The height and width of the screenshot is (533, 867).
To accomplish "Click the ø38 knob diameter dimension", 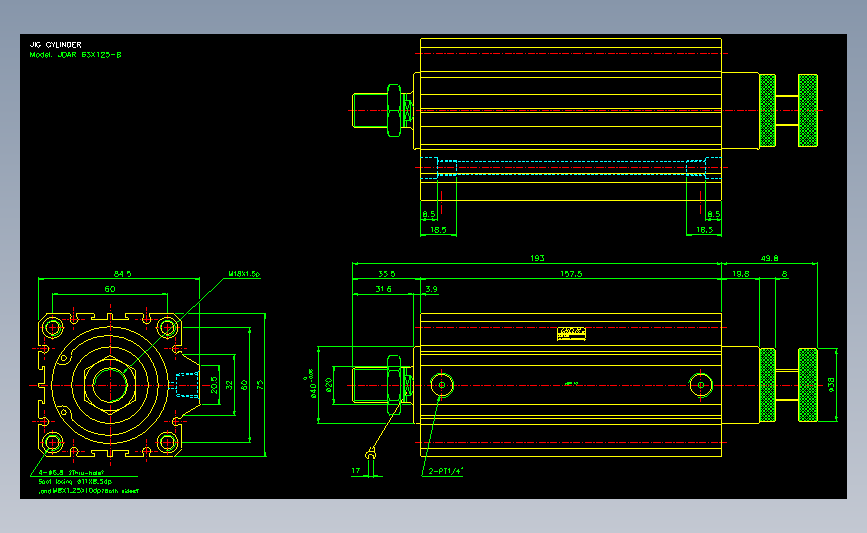I will pyautogui.click(x=831, y=385).
